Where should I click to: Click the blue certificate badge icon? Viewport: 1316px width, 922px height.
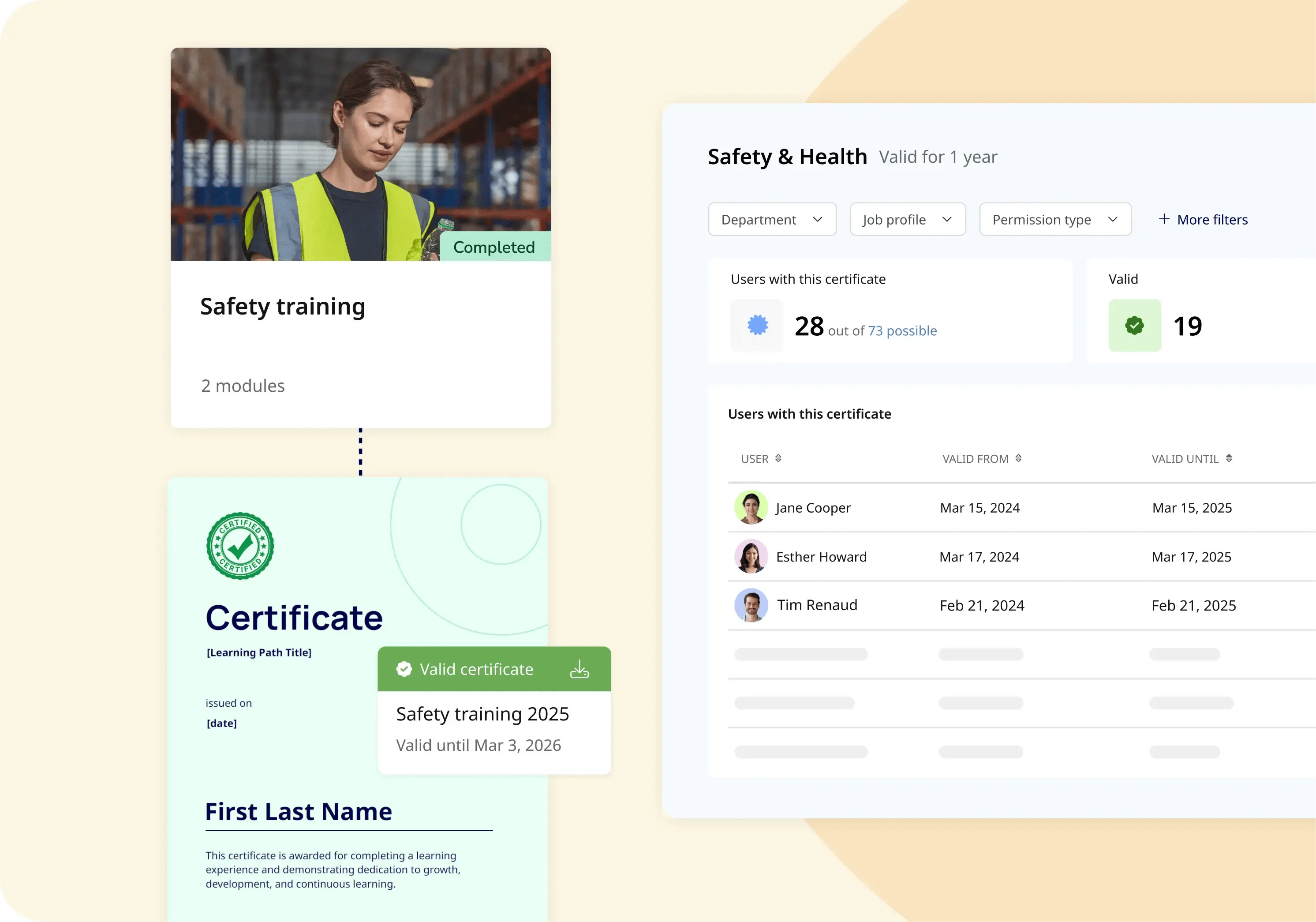[x=757, y=325]
